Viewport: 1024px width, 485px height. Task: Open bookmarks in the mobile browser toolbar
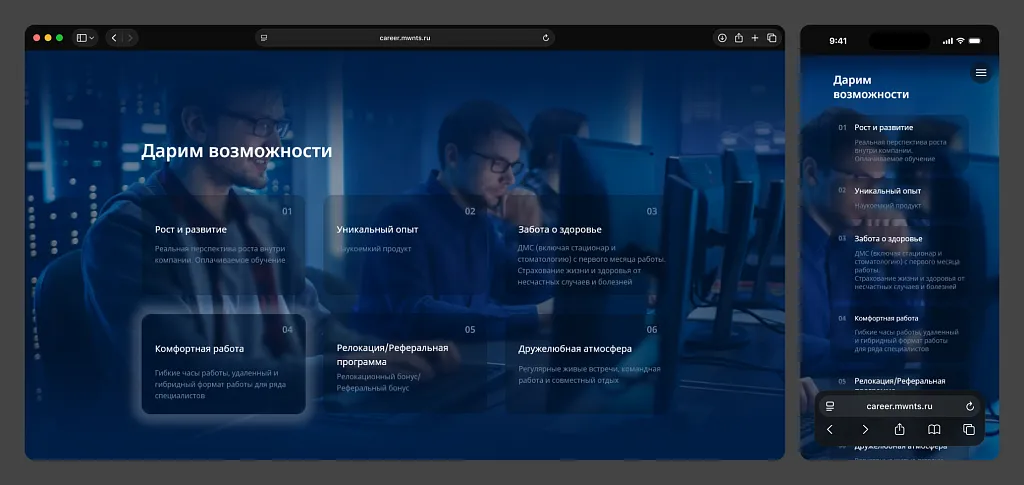[x=934, y=429]
